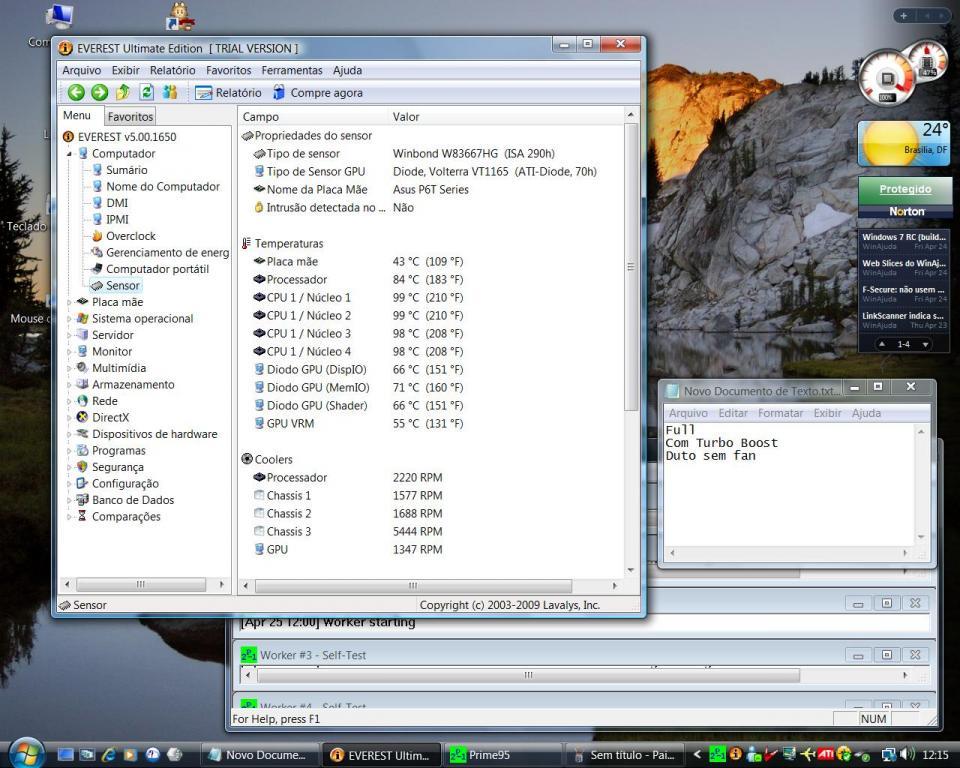Collapse the Computador tree node
960x768 pixels.
69,154
